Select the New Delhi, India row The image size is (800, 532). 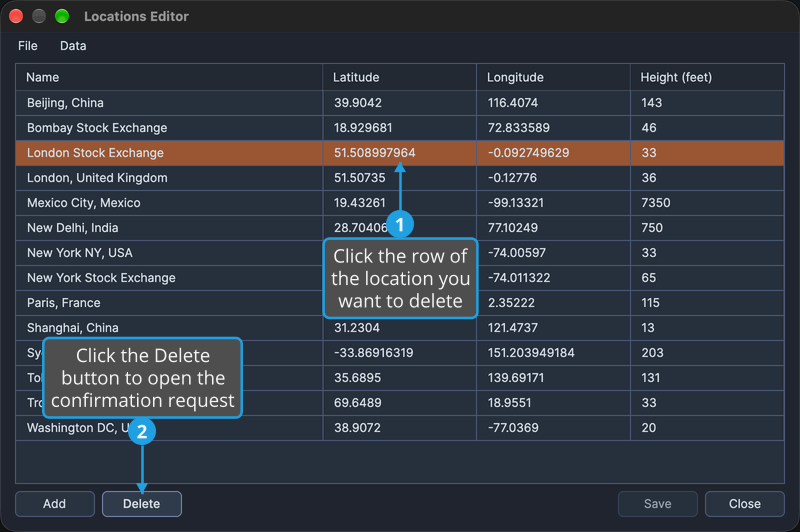[x=399, y=228]
